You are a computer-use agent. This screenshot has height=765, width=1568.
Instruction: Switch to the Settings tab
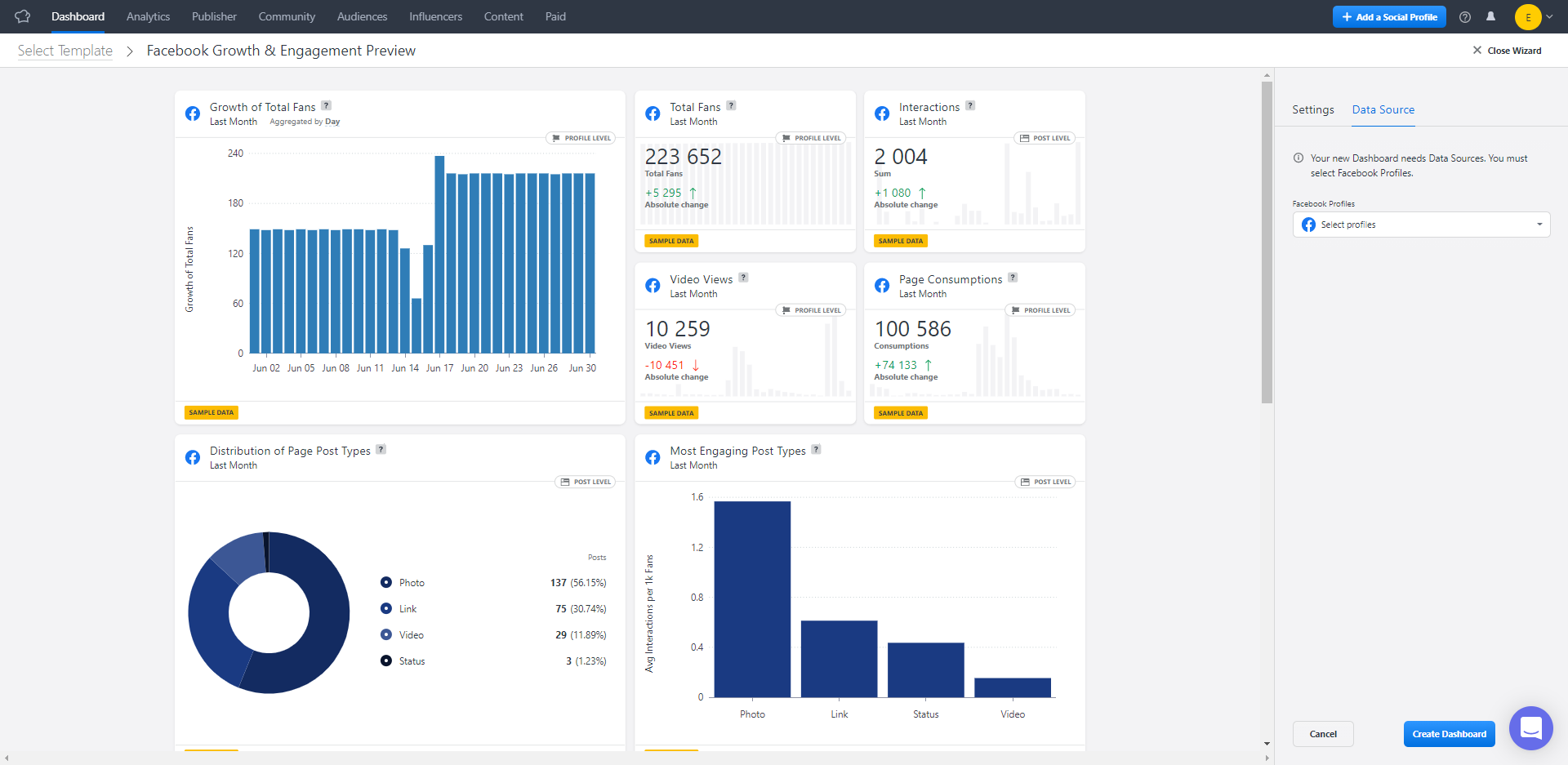point(1312,109)
